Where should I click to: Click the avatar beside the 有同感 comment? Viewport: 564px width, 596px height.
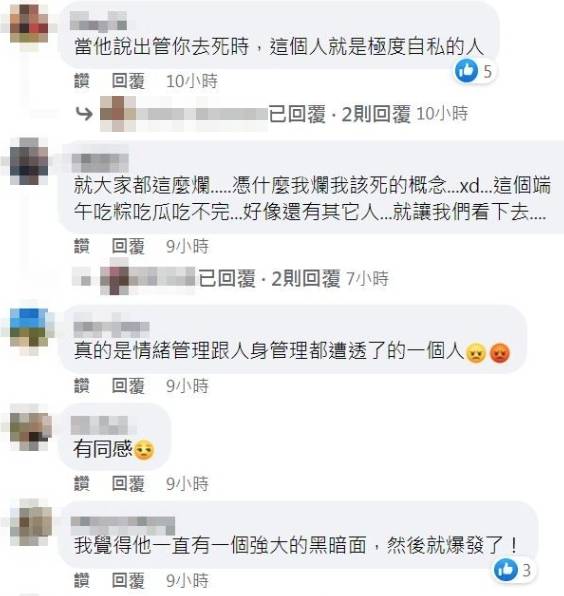pos(30,428)
